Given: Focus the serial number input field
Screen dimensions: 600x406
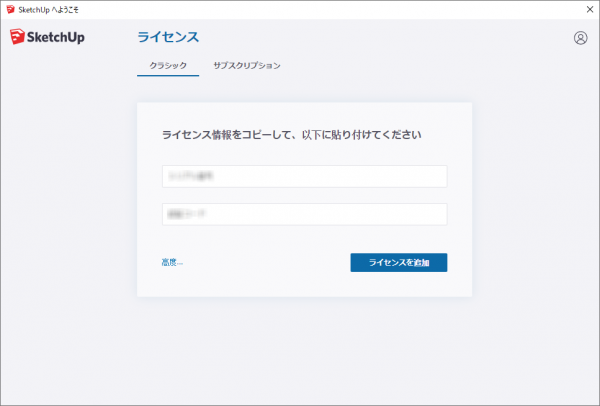Looking at the screenshot, I should pyautogui.click(x=305, y=176).
